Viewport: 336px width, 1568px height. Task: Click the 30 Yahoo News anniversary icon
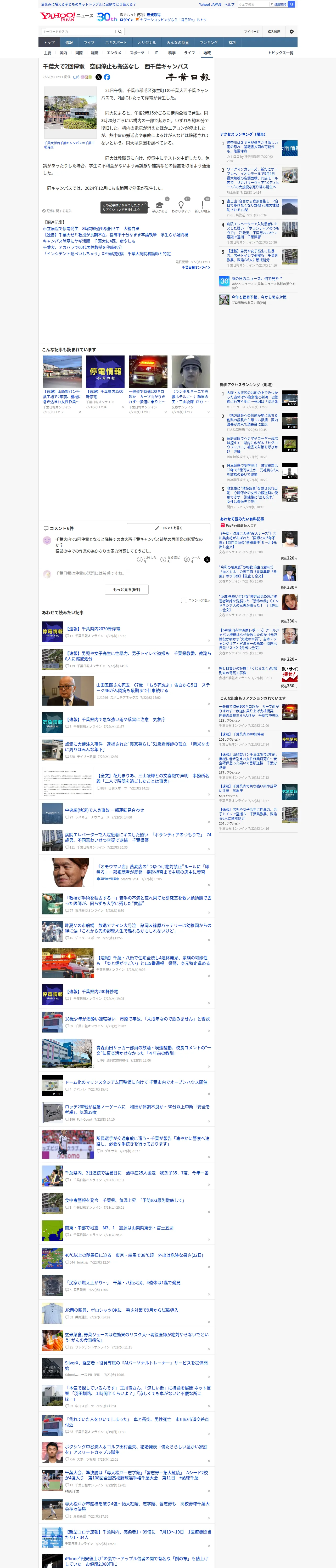225,281
